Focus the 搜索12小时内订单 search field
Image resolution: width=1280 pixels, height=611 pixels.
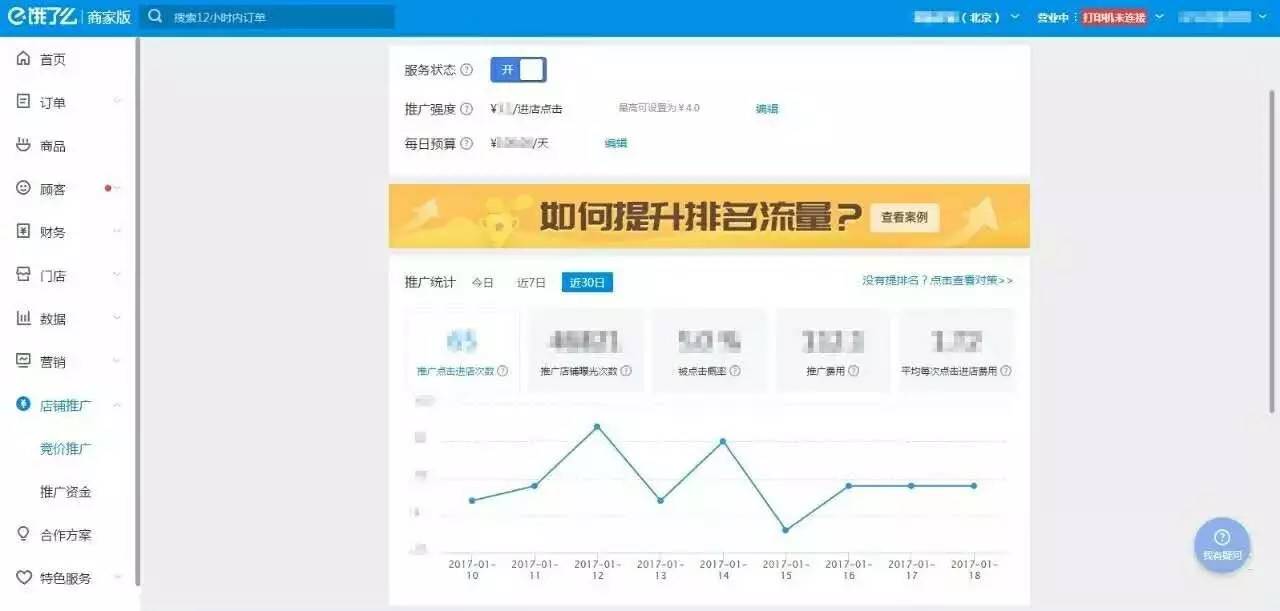[x=267, y=17]
